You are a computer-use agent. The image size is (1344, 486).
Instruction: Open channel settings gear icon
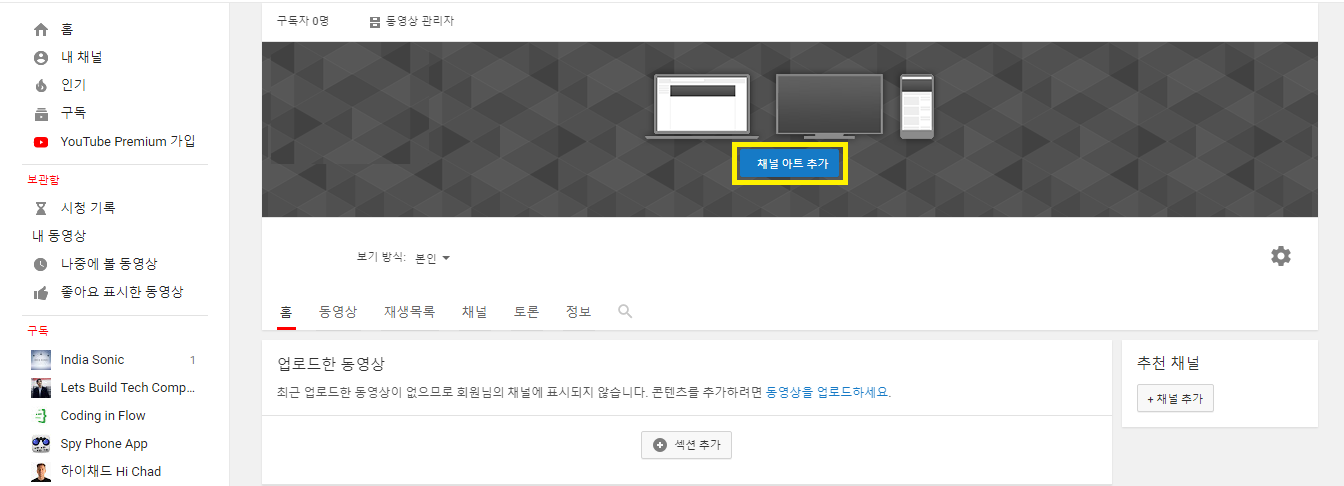pyautogui.click(x=1280, y=256)
